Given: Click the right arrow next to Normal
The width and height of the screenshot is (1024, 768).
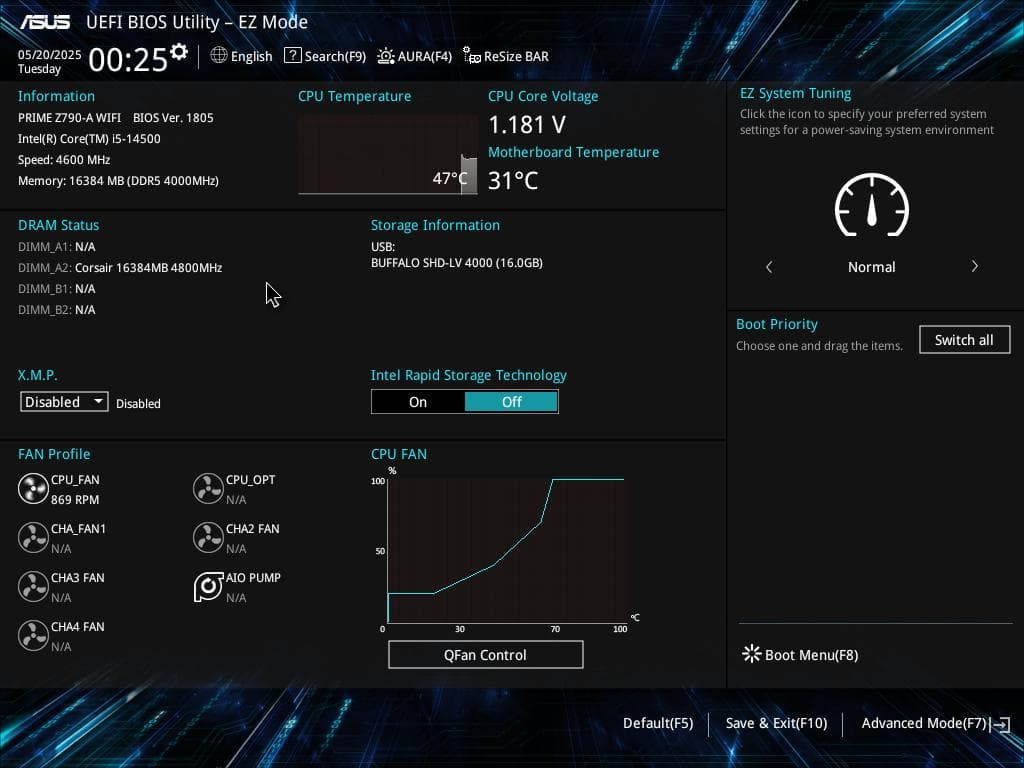Looking at the screenshot, I should click(x=975, y=267).
